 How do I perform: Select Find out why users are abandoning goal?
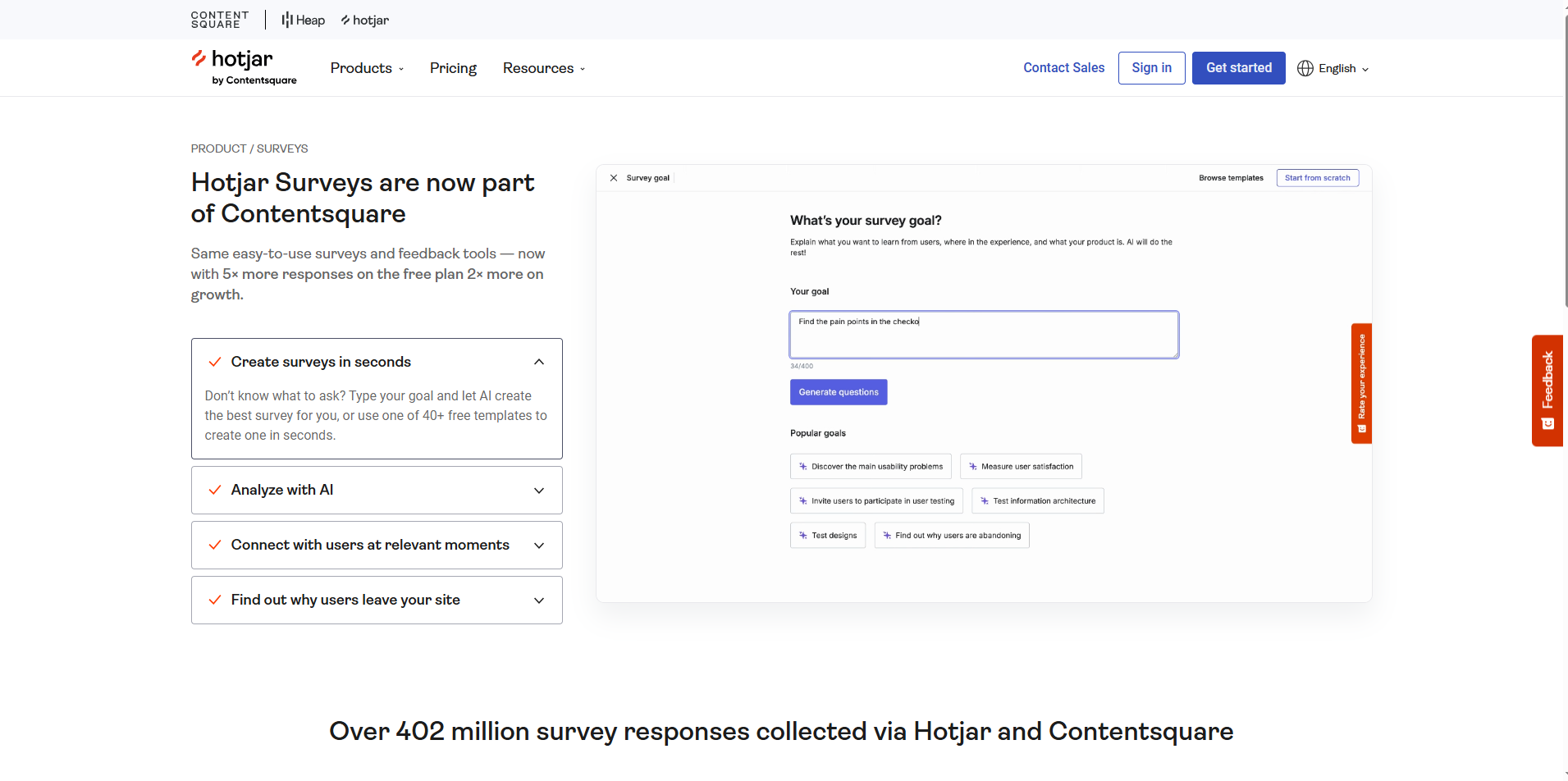click(952, 536)
